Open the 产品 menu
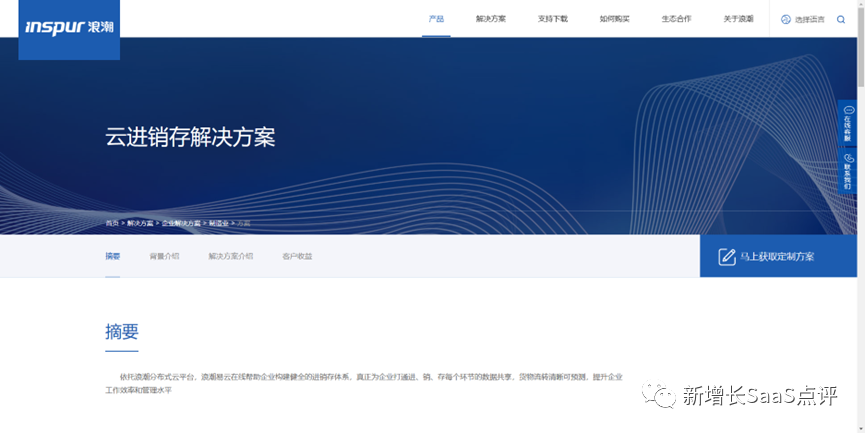 pos(436,19)
